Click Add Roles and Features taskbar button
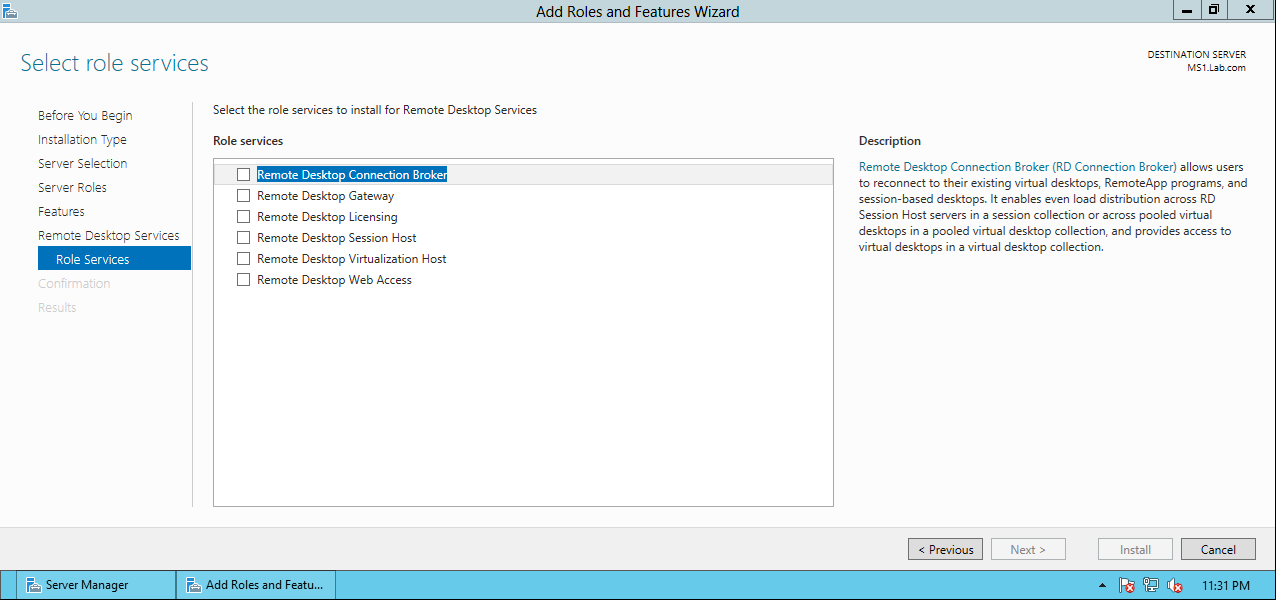This screenshot has width=1276, height=600. click(256, 585)
